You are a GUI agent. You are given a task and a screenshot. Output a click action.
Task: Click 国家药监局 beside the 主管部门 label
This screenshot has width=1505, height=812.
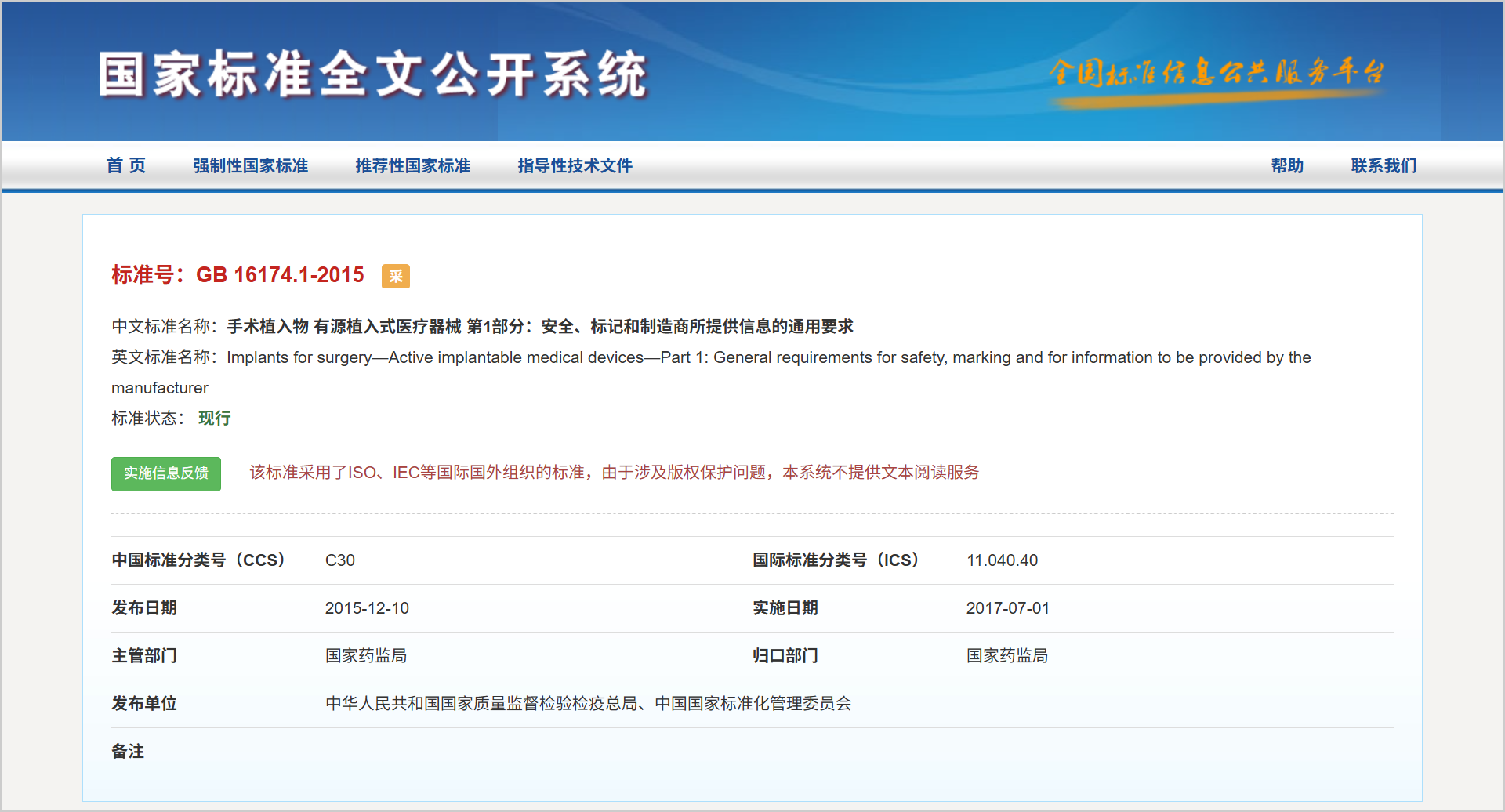coord(366,656)
